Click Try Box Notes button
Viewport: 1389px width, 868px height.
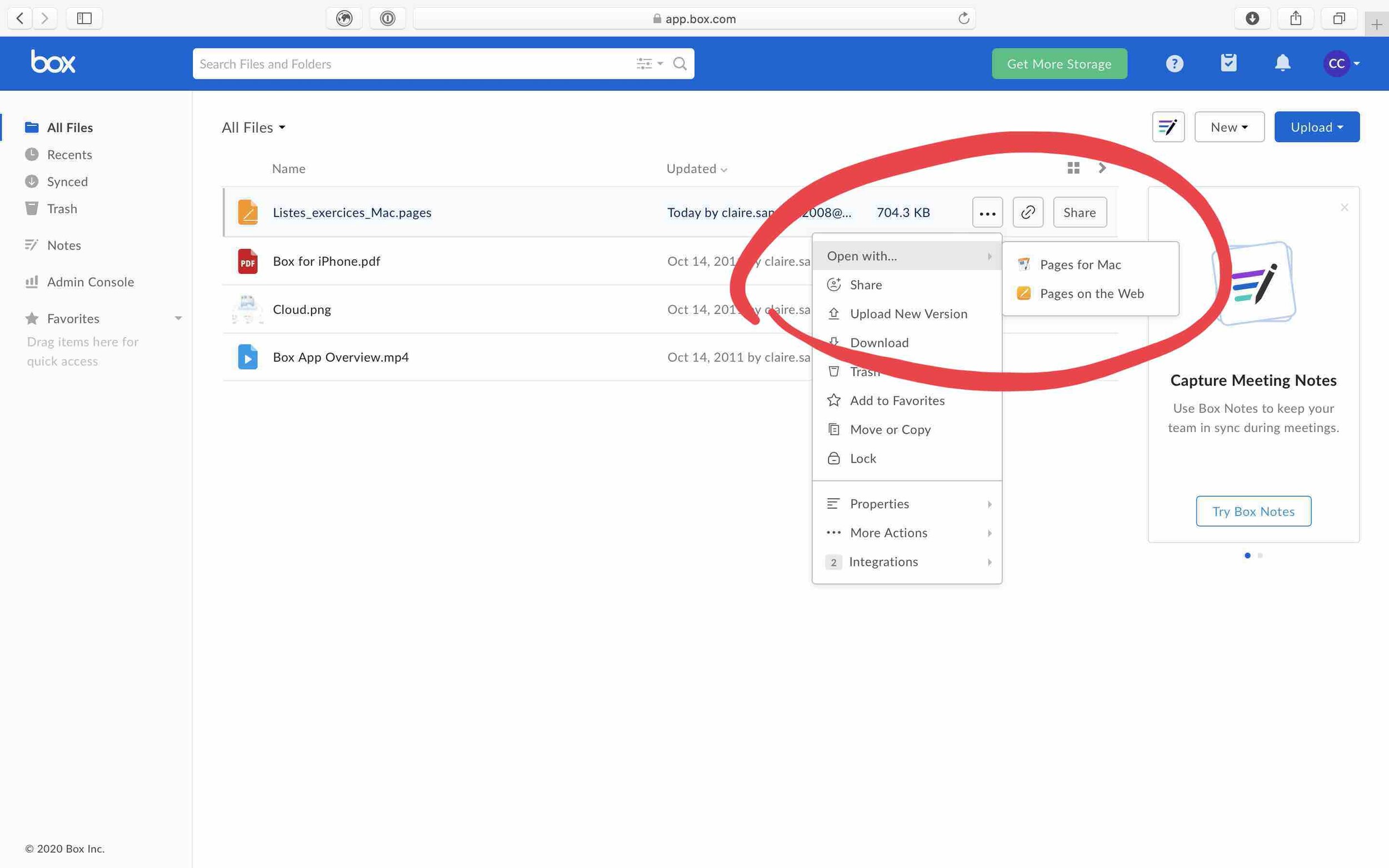pyautogui.click(x=1253, y=511)
